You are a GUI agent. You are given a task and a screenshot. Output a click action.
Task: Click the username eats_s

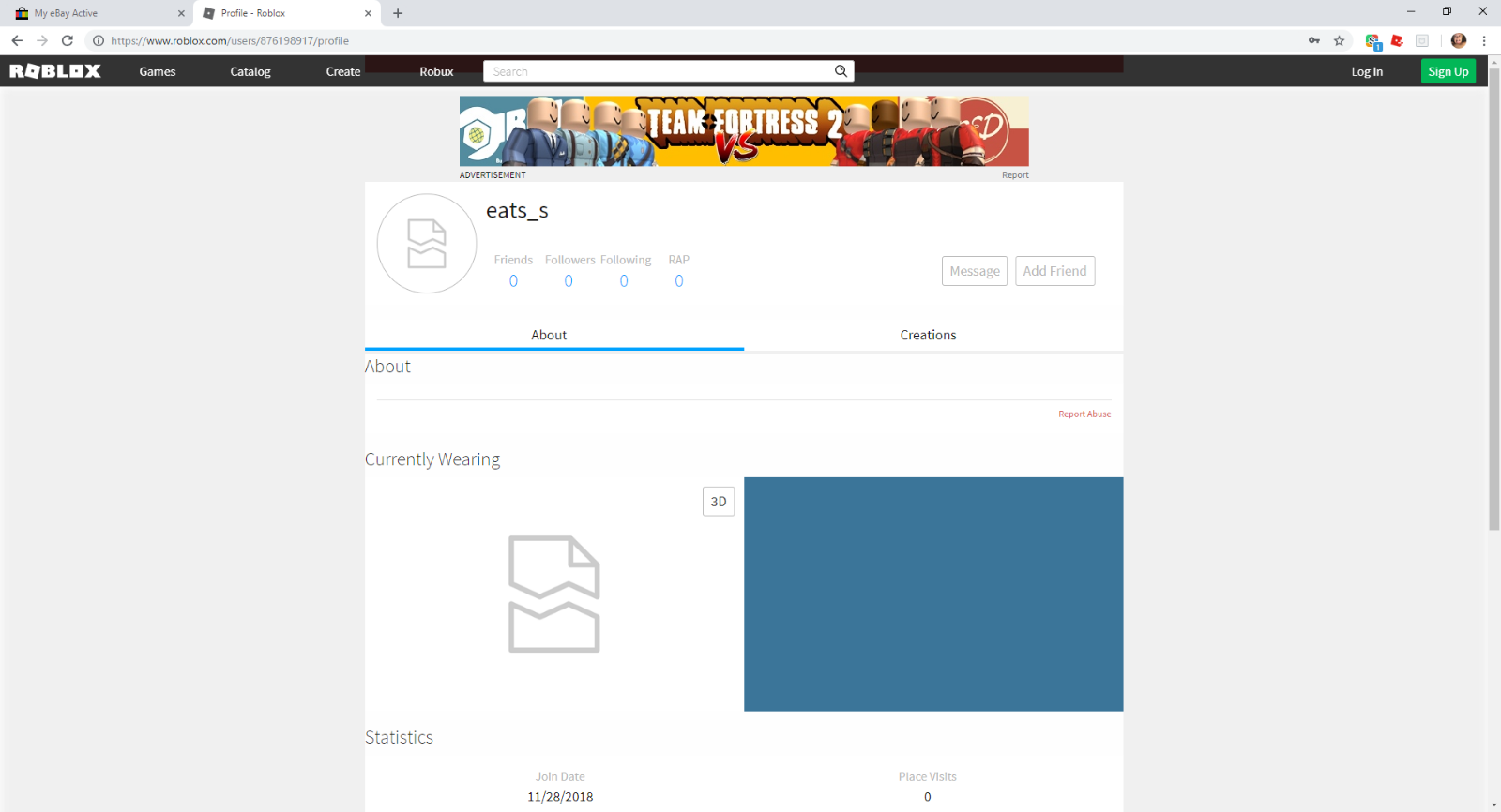(517, 211)
